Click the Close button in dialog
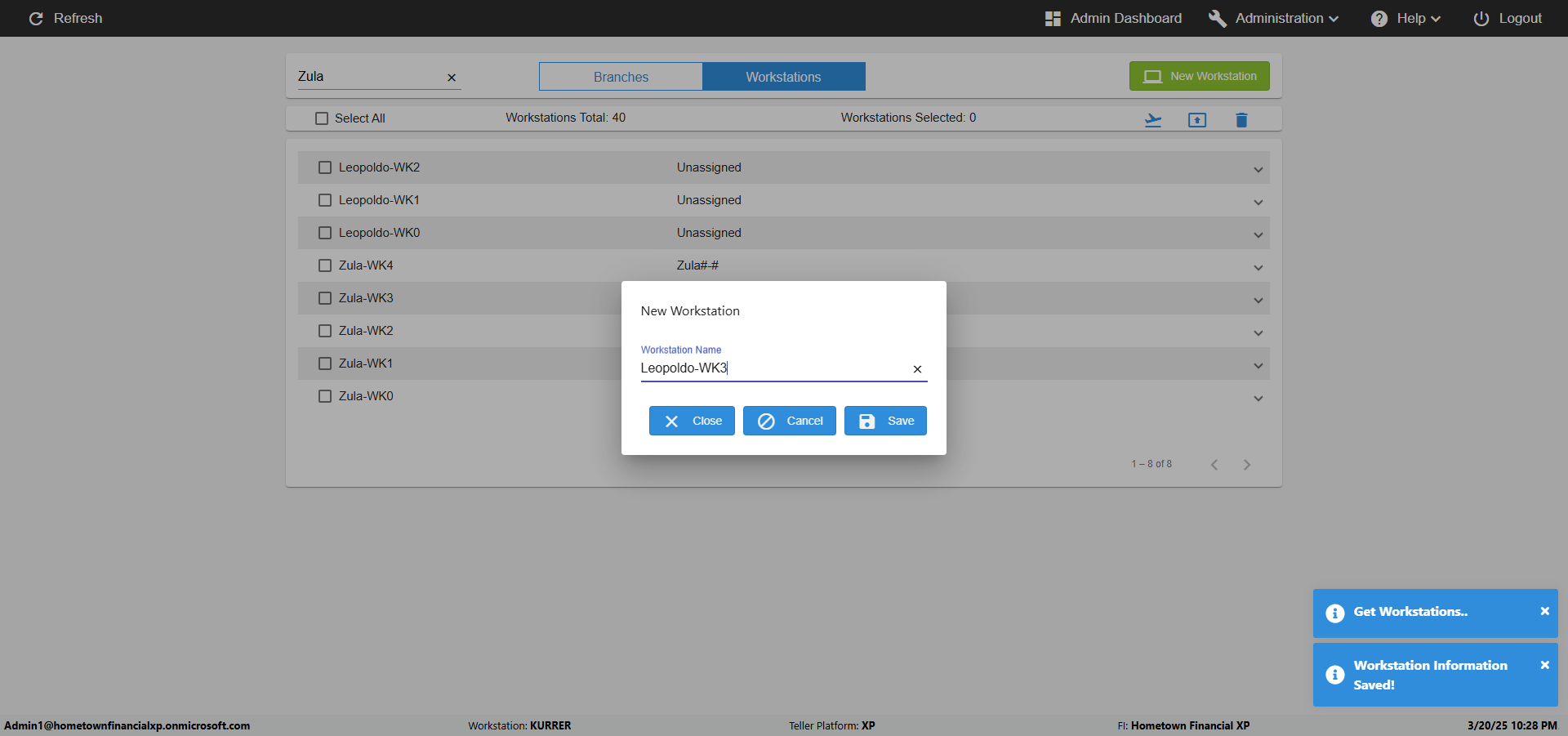The height and width of the screenshot is (736, 1568). (x=692, y=421)
